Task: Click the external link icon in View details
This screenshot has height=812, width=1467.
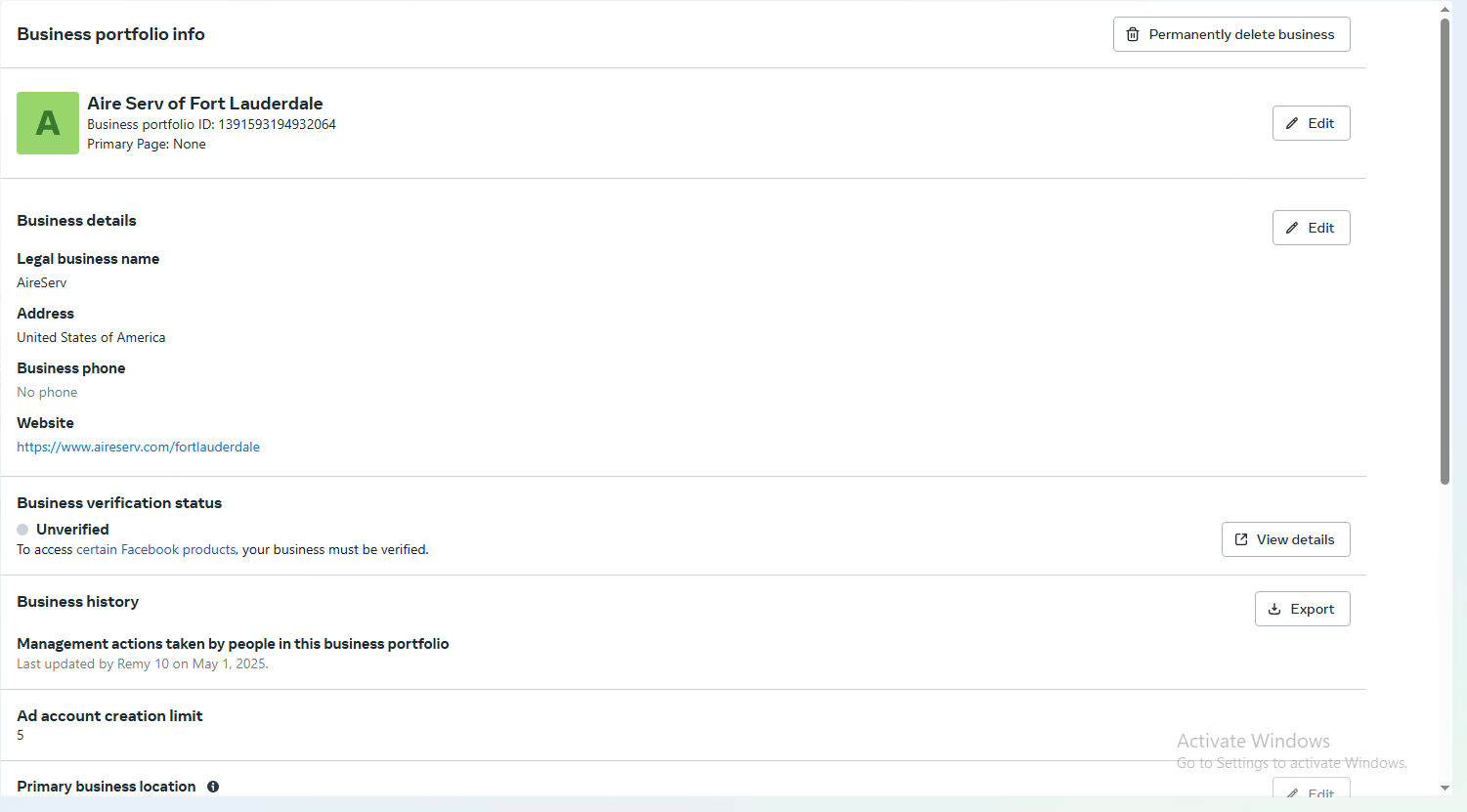Action: 1241,539
